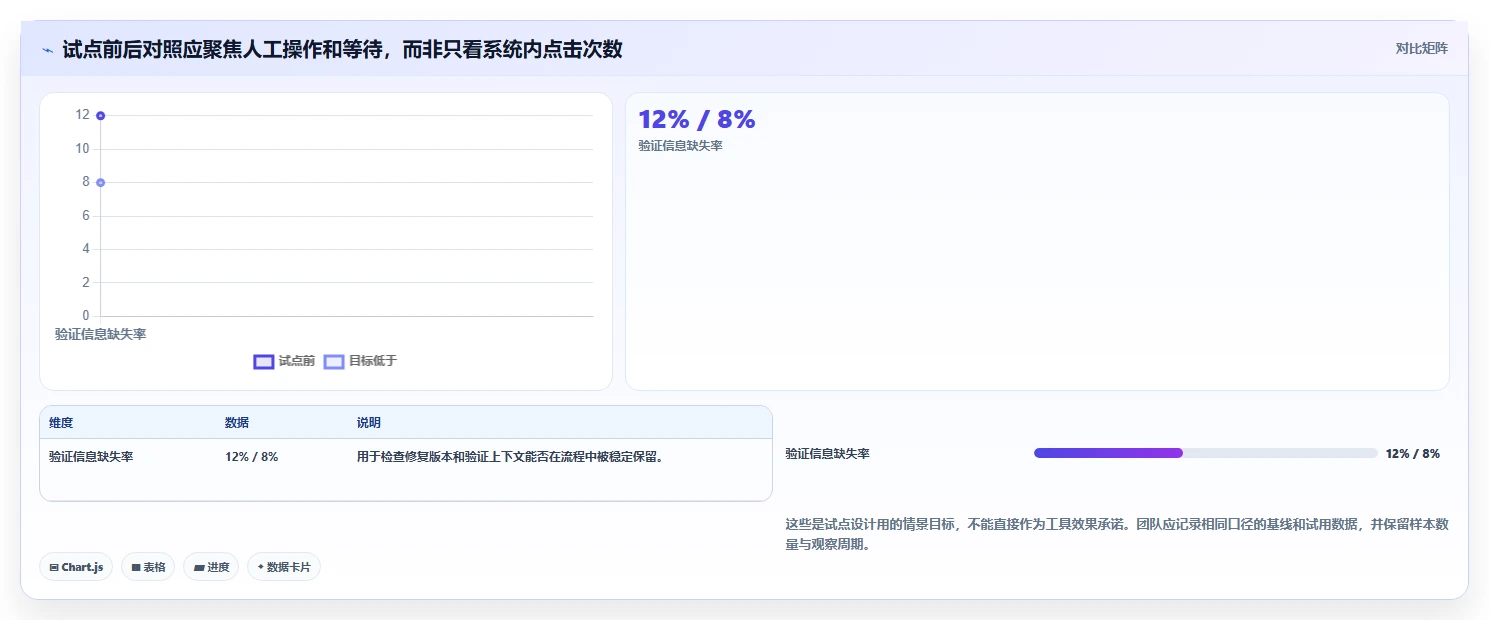Click the 对比矩阵 label in header
Viewport: 1489px width, 620px height.
(x=1421, y=48)
